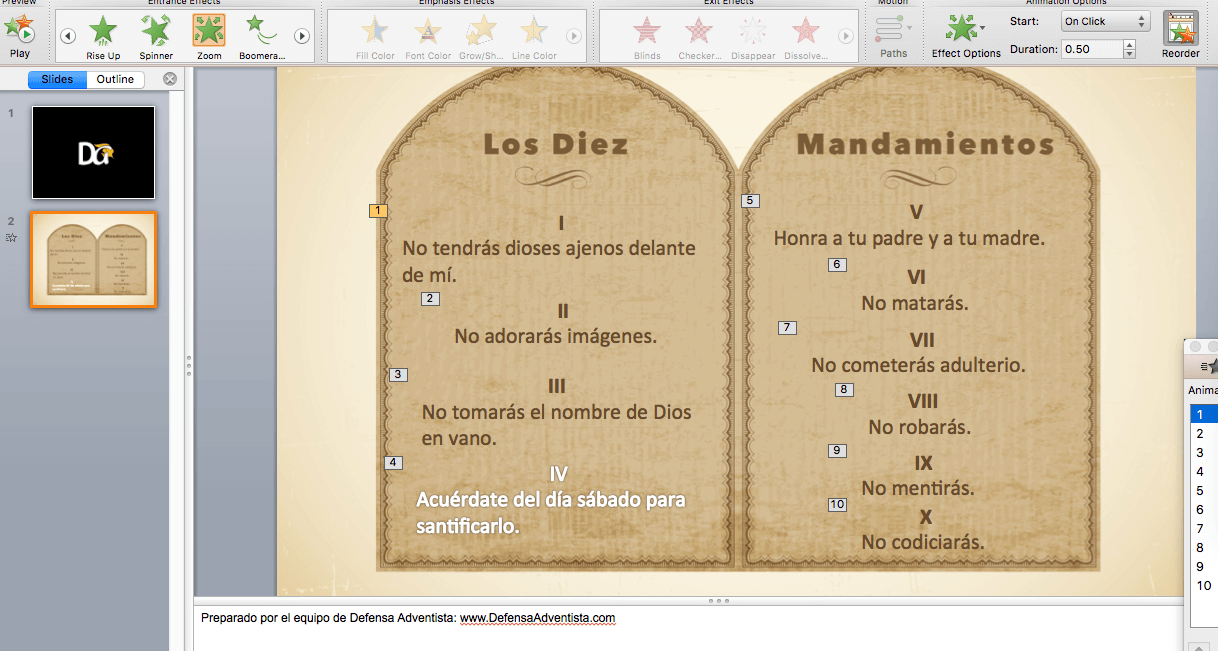Click 'Honra a tu padre y a tu madre.' text
The width and height of the screenshot is (1218, 651).
coord(909,239)
